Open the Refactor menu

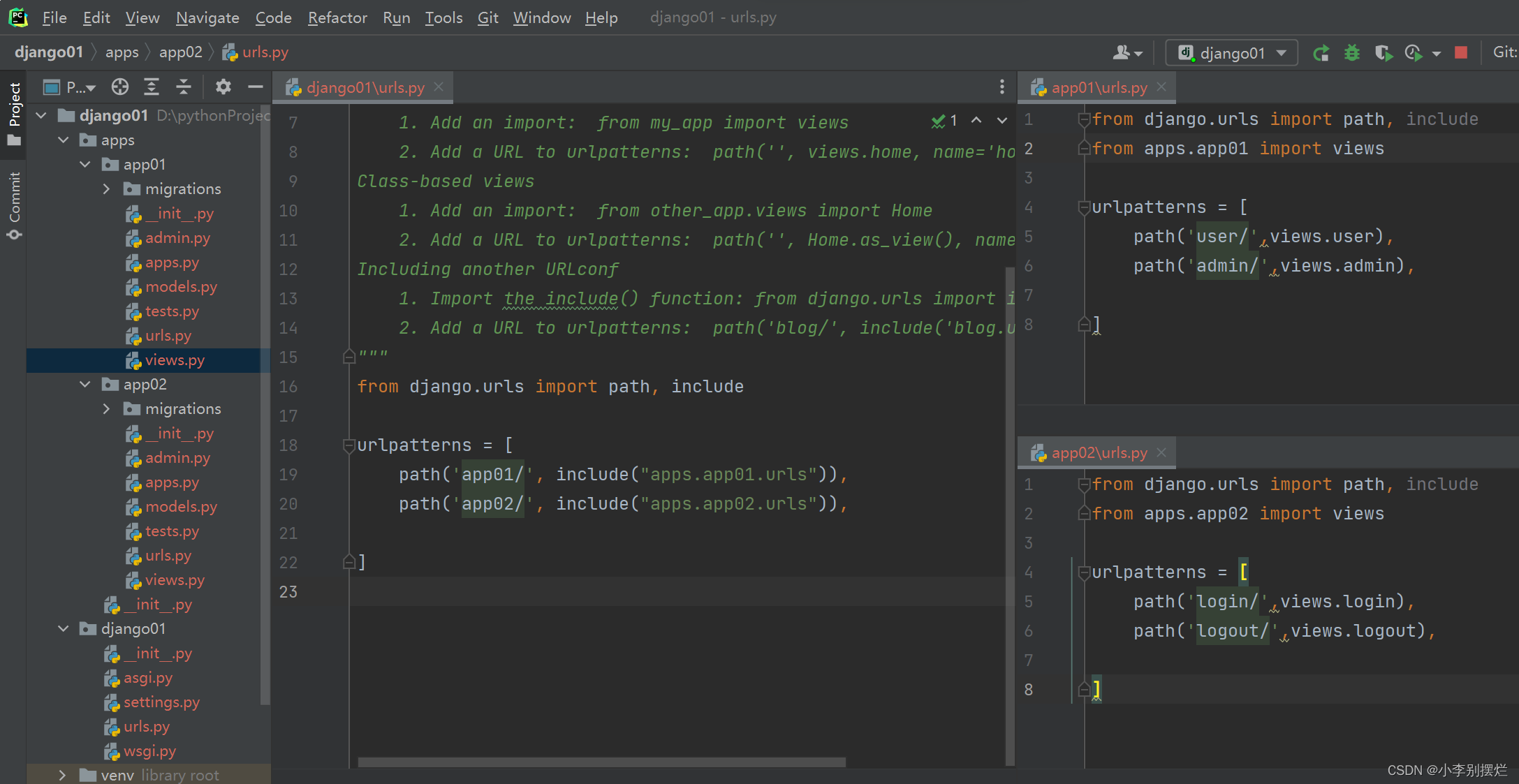click(337, 17)
